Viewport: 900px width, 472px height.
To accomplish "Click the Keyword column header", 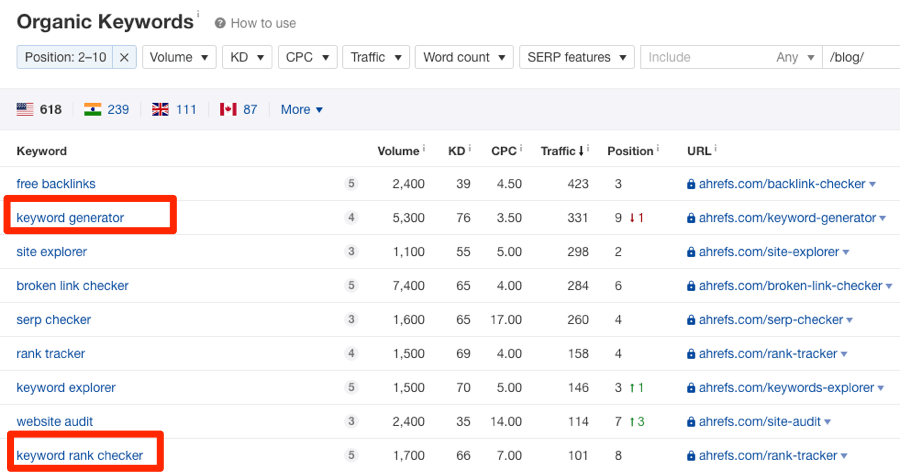I will (41, 151).
